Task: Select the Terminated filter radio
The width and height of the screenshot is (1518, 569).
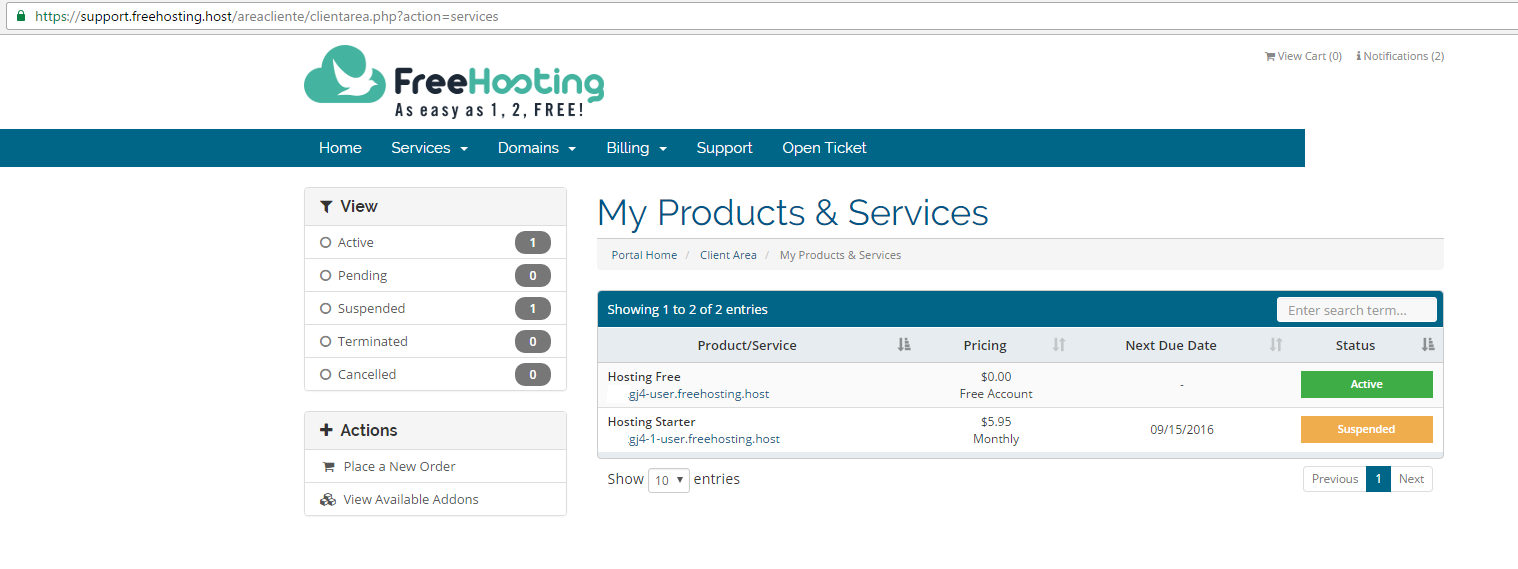Action: [325, 341]
